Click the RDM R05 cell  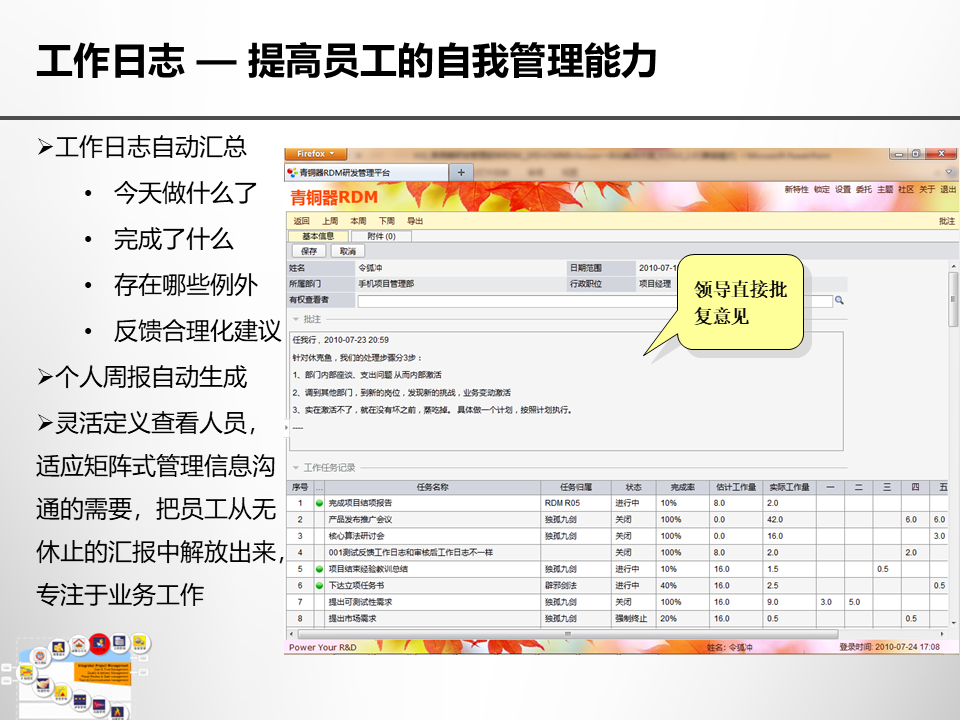(x=576, y=503)
